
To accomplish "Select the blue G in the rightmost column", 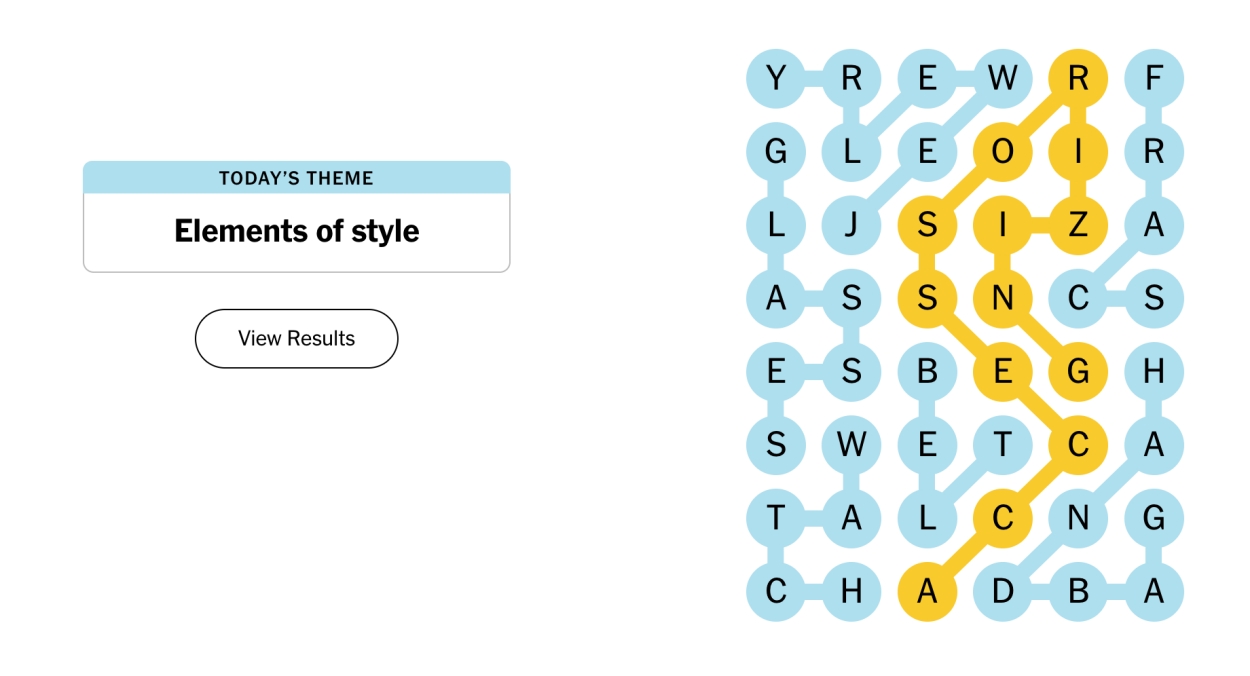I will point(1153,518).
